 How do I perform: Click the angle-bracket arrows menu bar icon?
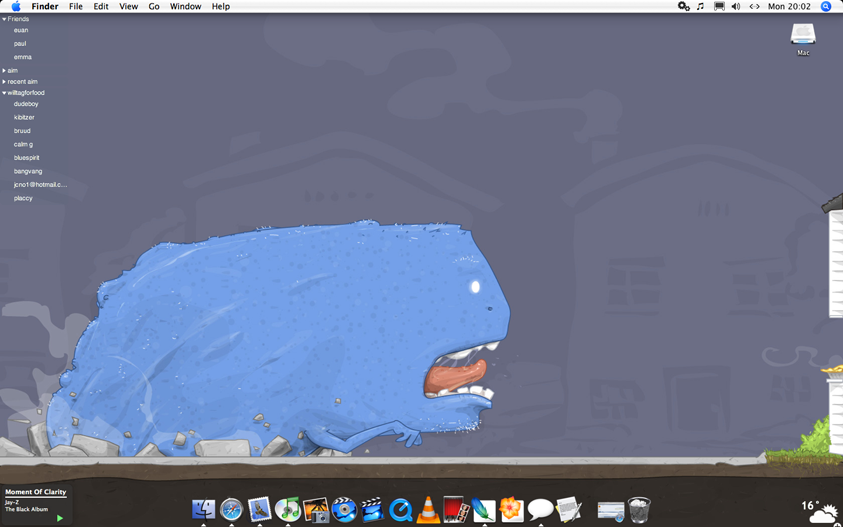click(754, 6)
